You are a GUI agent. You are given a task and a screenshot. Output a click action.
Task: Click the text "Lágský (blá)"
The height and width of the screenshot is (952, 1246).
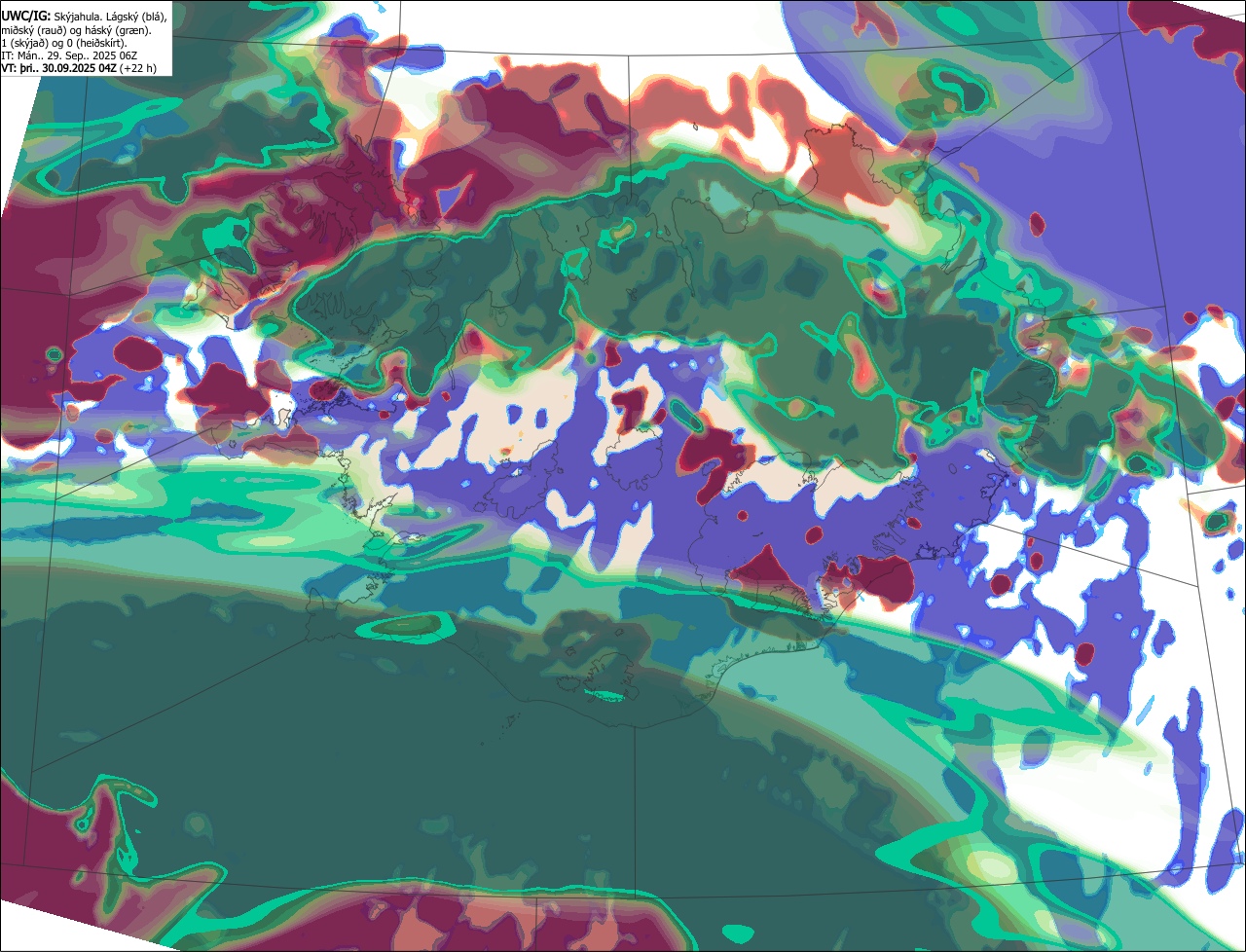point(135,18)
